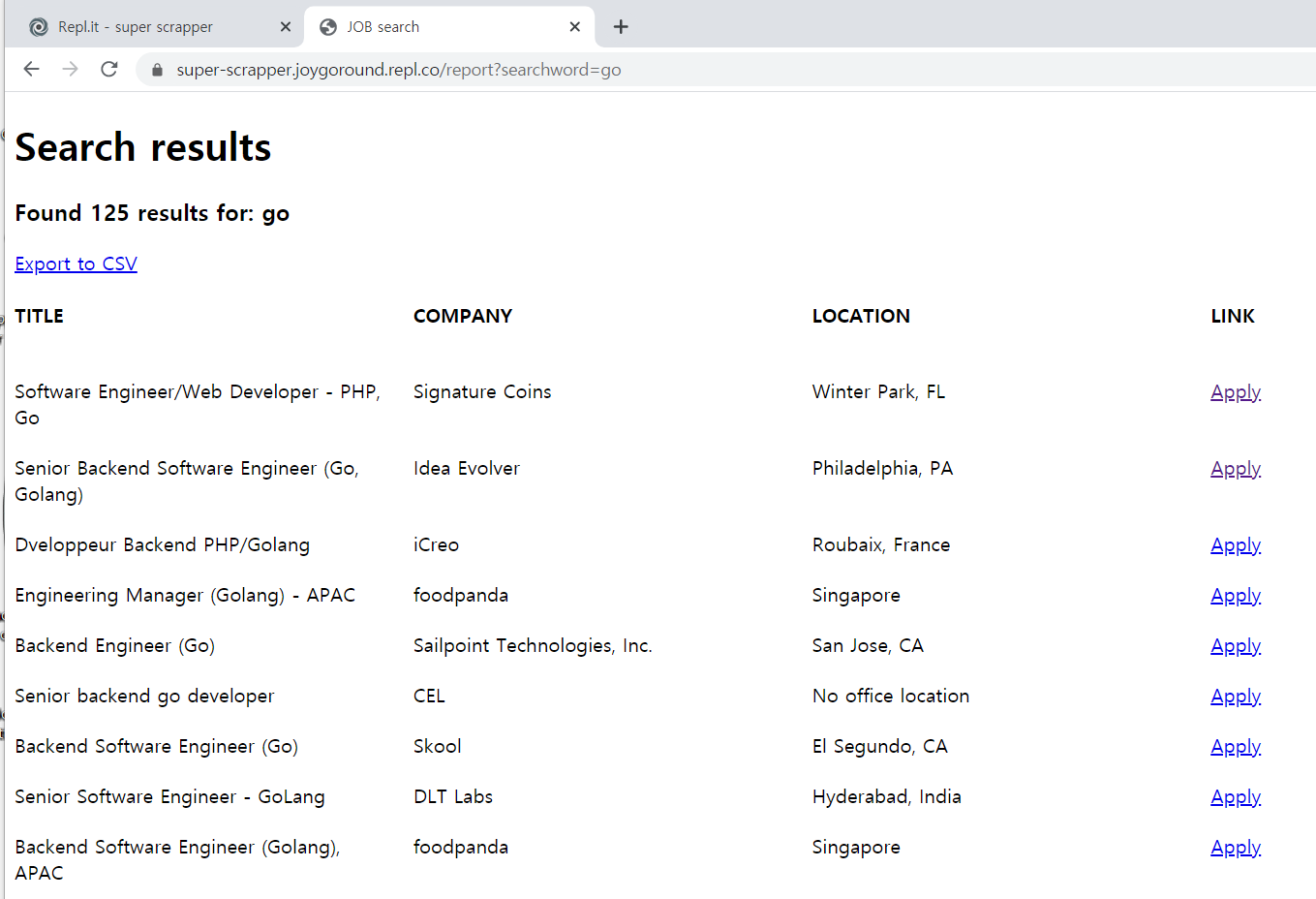This screenshot has width=1316, height=899.
Task: Click company name Skool
Action: click(438, 746)
